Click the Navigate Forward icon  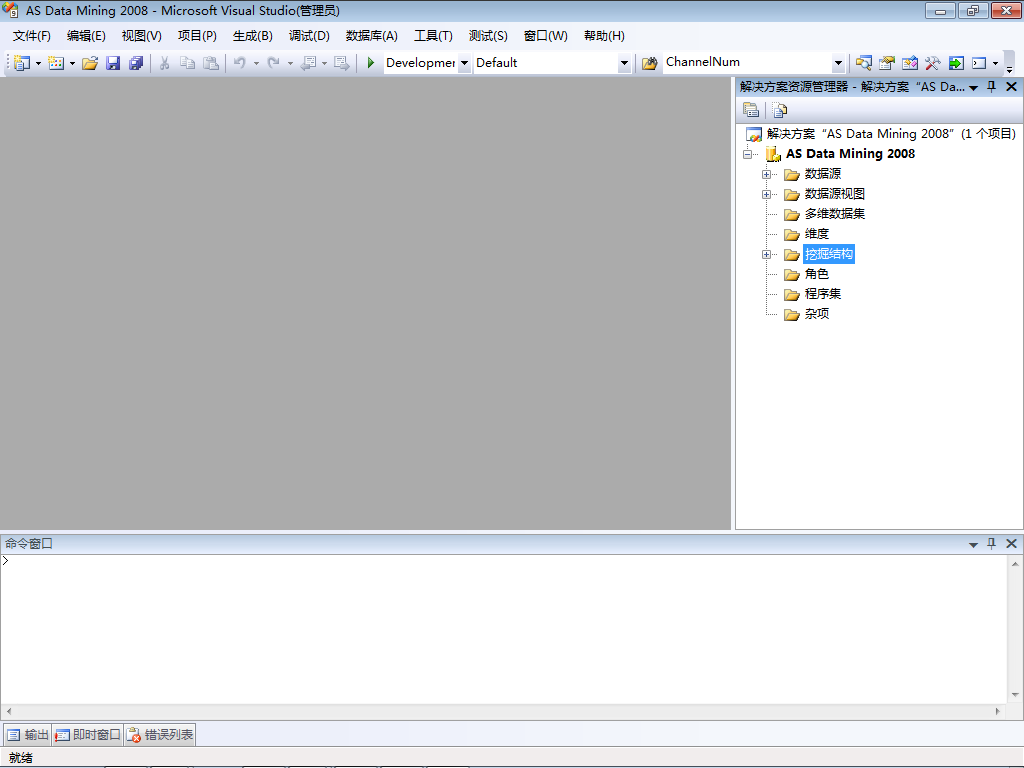click(342, 63)
